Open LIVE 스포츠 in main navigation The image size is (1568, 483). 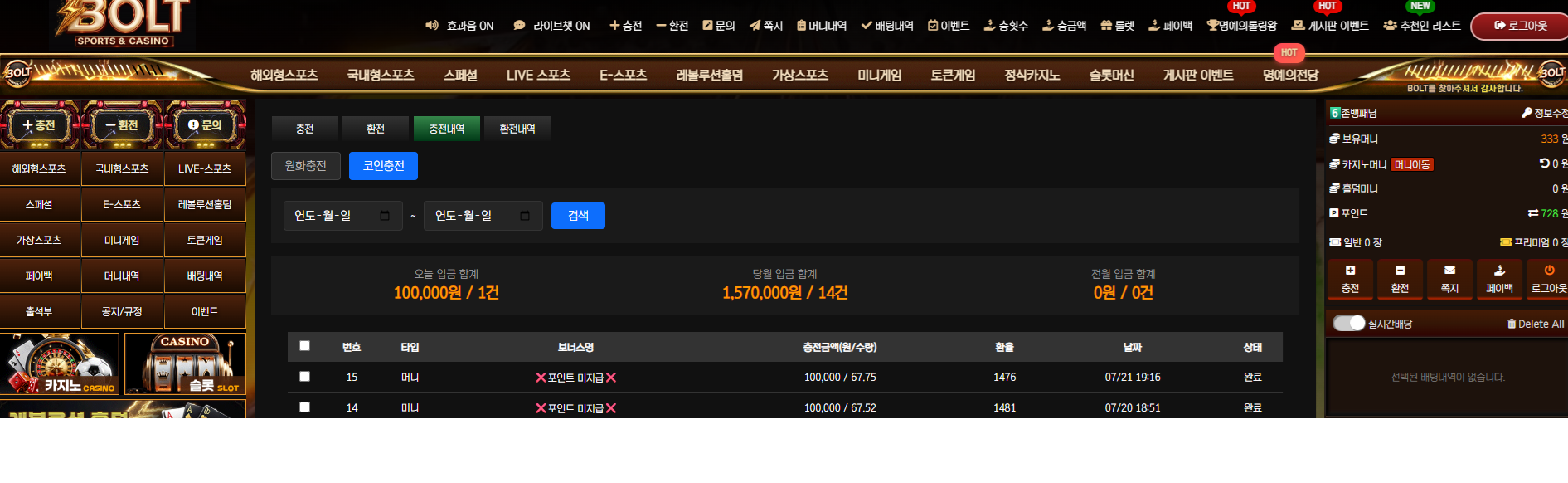538,75
